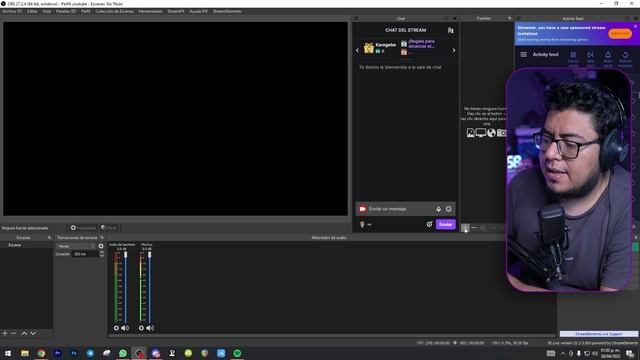
Task: Mute alerts with the bell icon
Action: 608,58
